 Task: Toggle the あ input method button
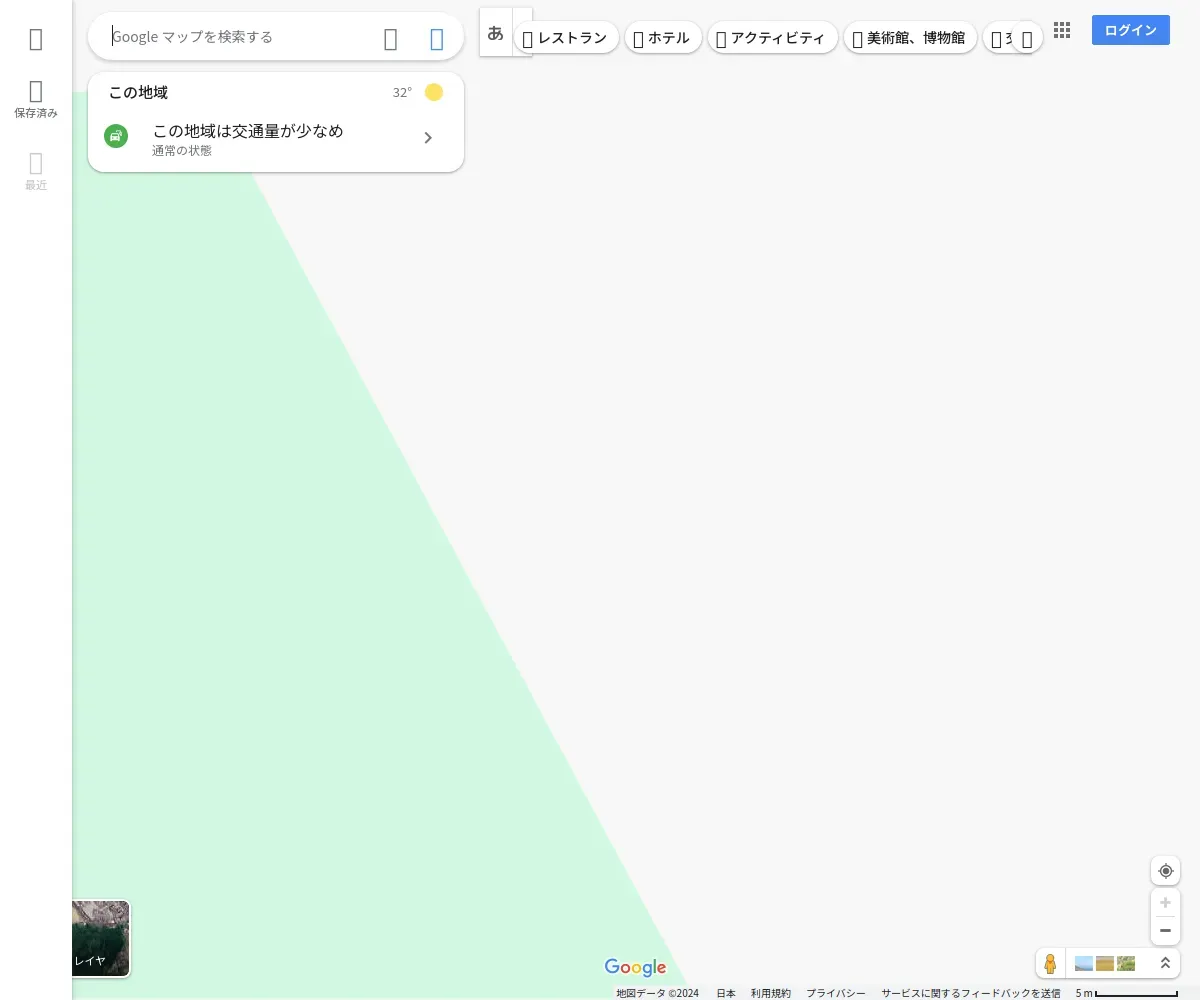pyautogui.click(x=496, y=32)
